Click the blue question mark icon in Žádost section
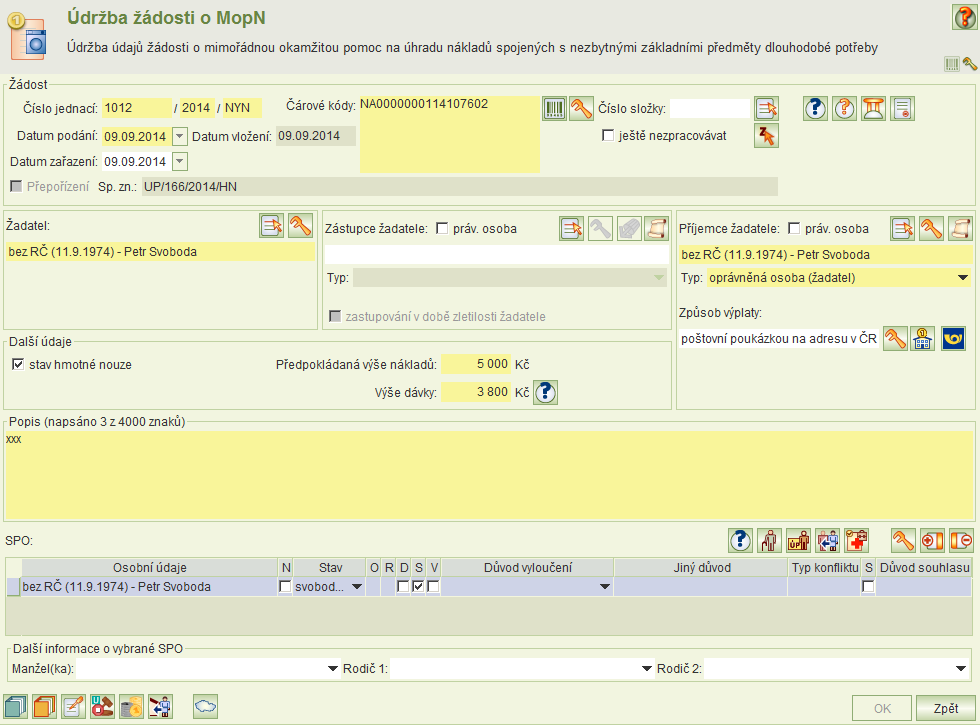The height and width of the screenshot is (725, 980). point(815,109)
